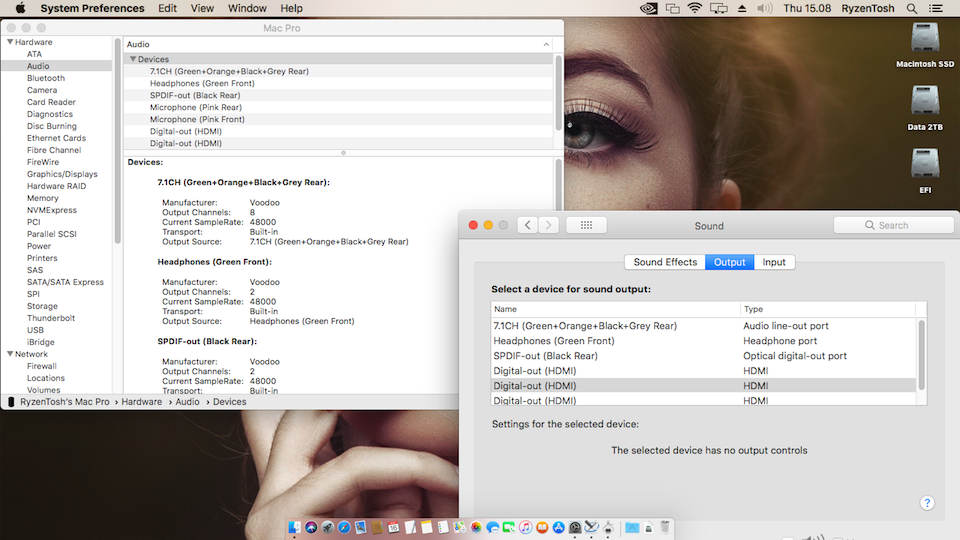Click the Sound preferences search field
This screenshot has height=540, width=960.
coord(888,225)
